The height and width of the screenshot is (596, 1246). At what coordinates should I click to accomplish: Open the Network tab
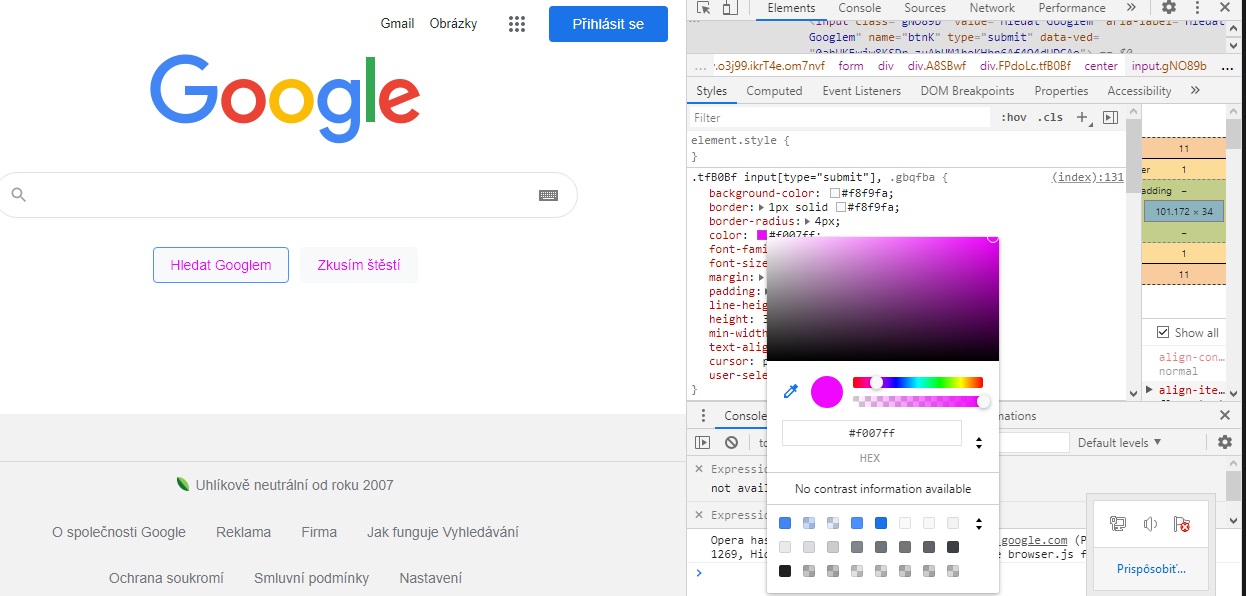tap(992, 8)
